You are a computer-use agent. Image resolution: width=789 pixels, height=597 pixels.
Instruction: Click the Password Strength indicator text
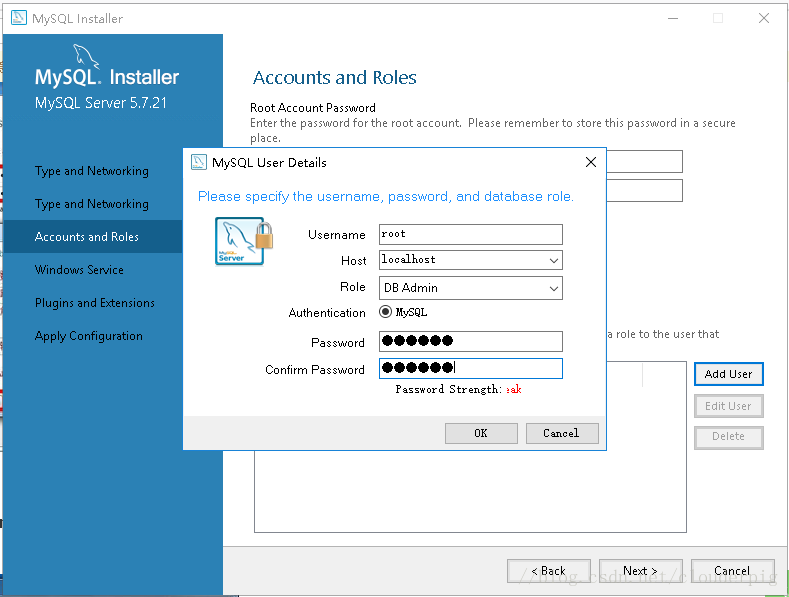coord(458,389)
